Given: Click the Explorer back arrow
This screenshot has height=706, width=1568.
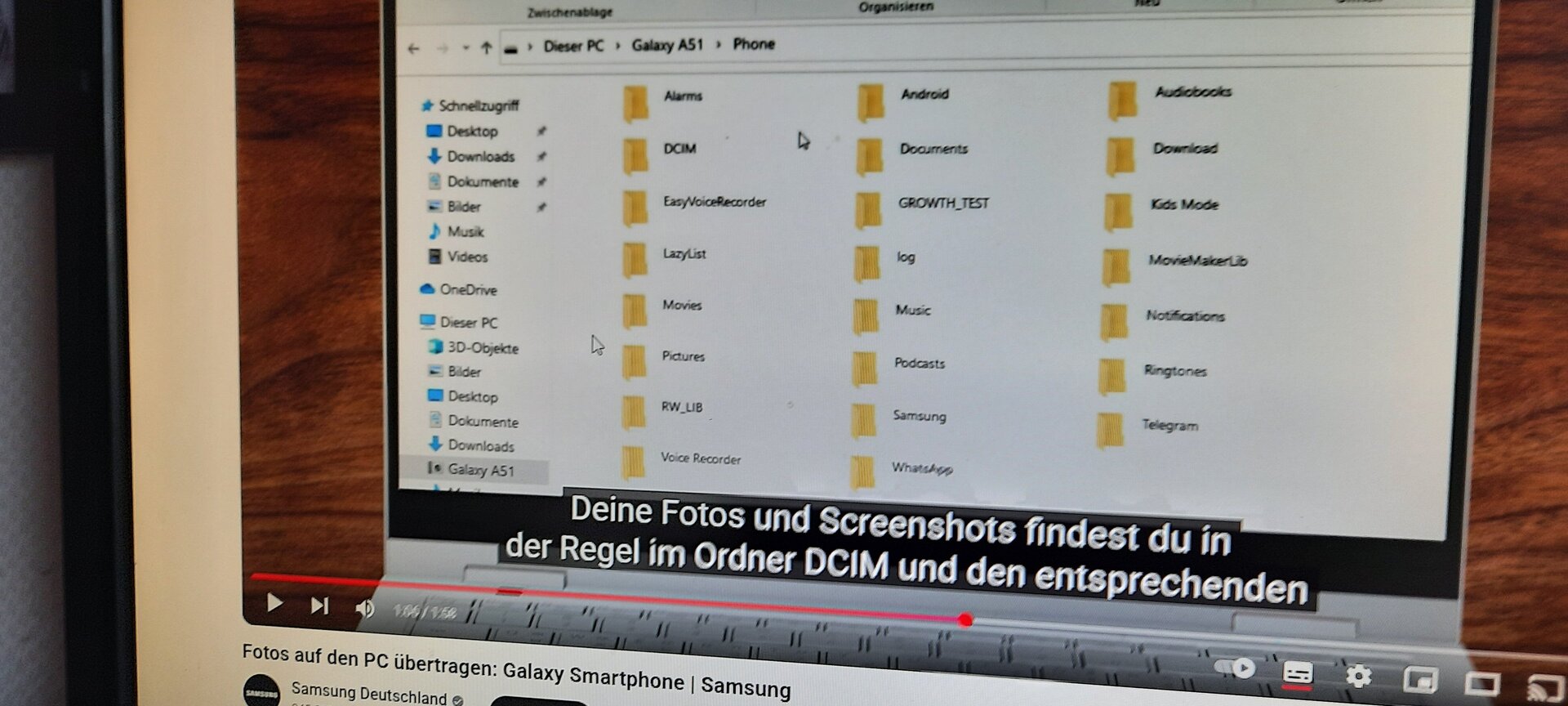Looking at the screenshot, I should click(413, 49).
